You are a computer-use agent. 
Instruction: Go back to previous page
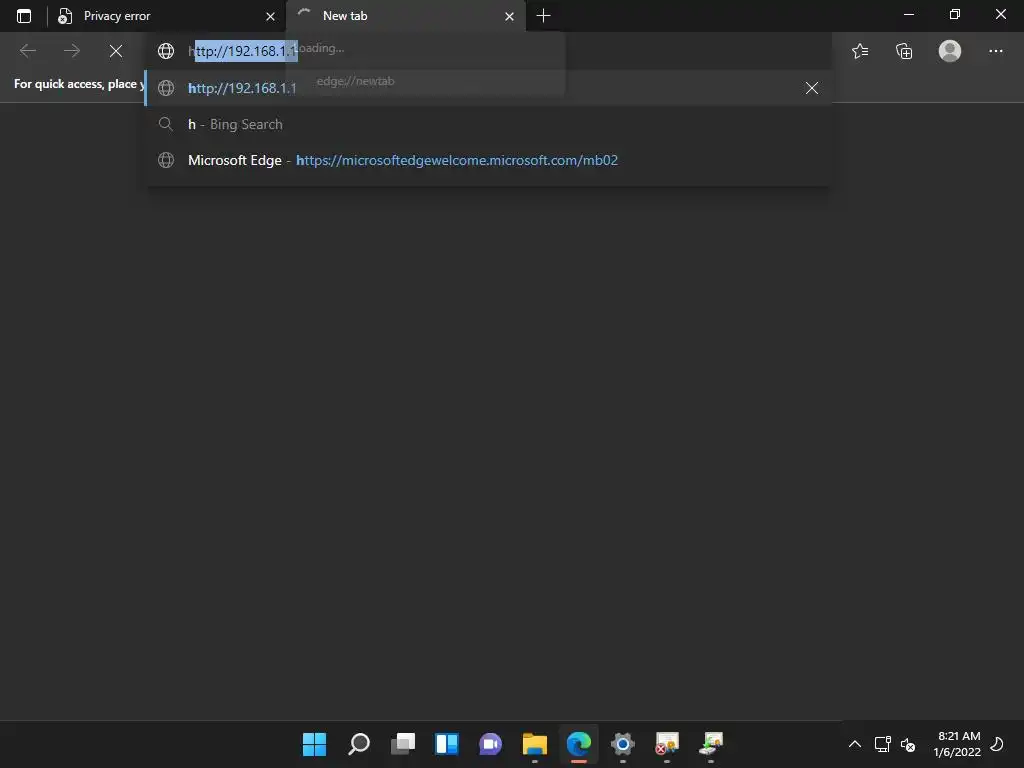pyautogui.click(x=28, y=51)
